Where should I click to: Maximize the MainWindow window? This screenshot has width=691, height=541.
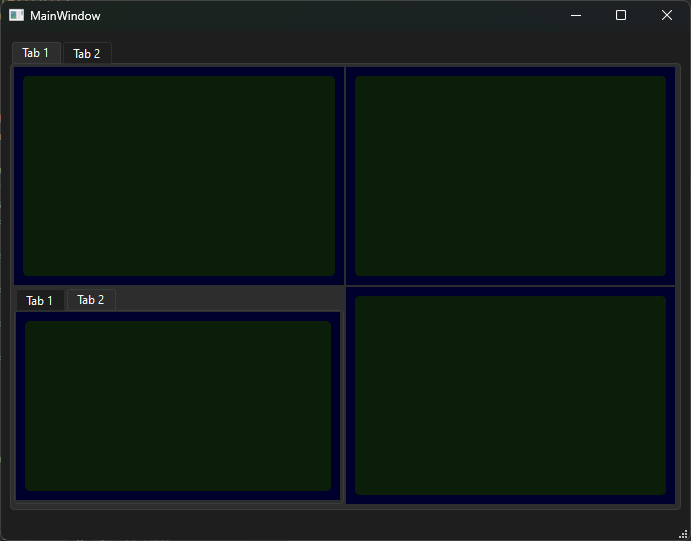point(621,15)
